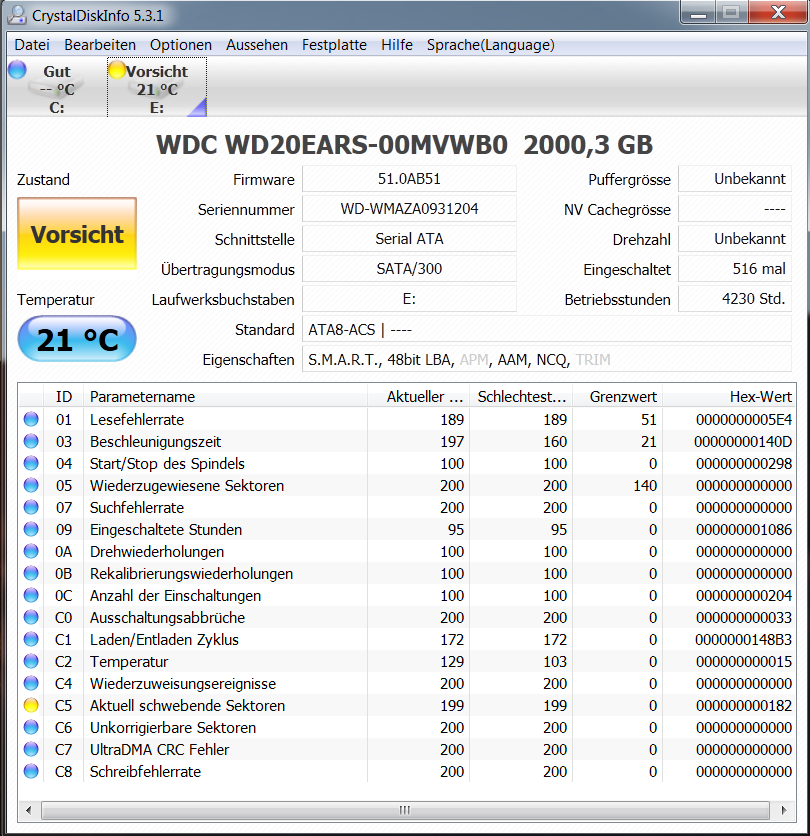Close the CrystalDiskInfo window
Viewport: 810px width, 836px height.
point(777,13)
